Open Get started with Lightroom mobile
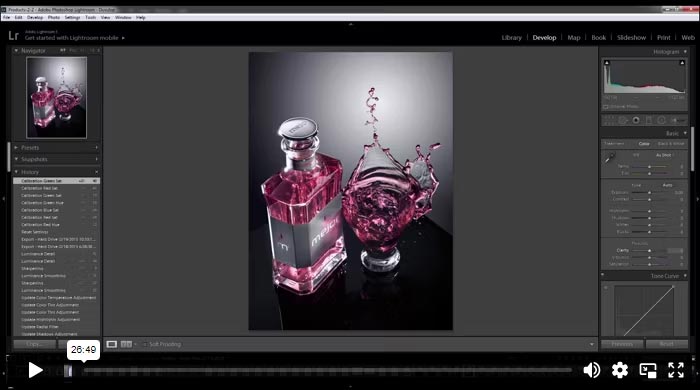The image size is (700, 390). click(75, 38)
